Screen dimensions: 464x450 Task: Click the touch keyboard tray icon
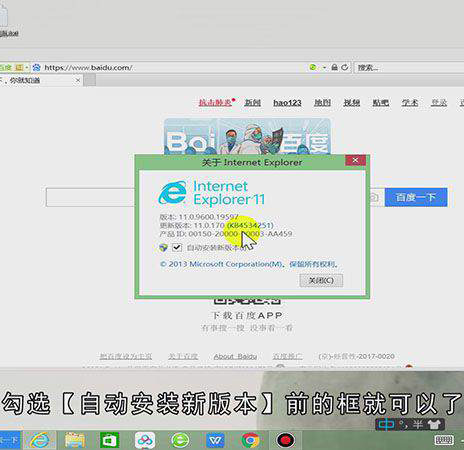444,440
